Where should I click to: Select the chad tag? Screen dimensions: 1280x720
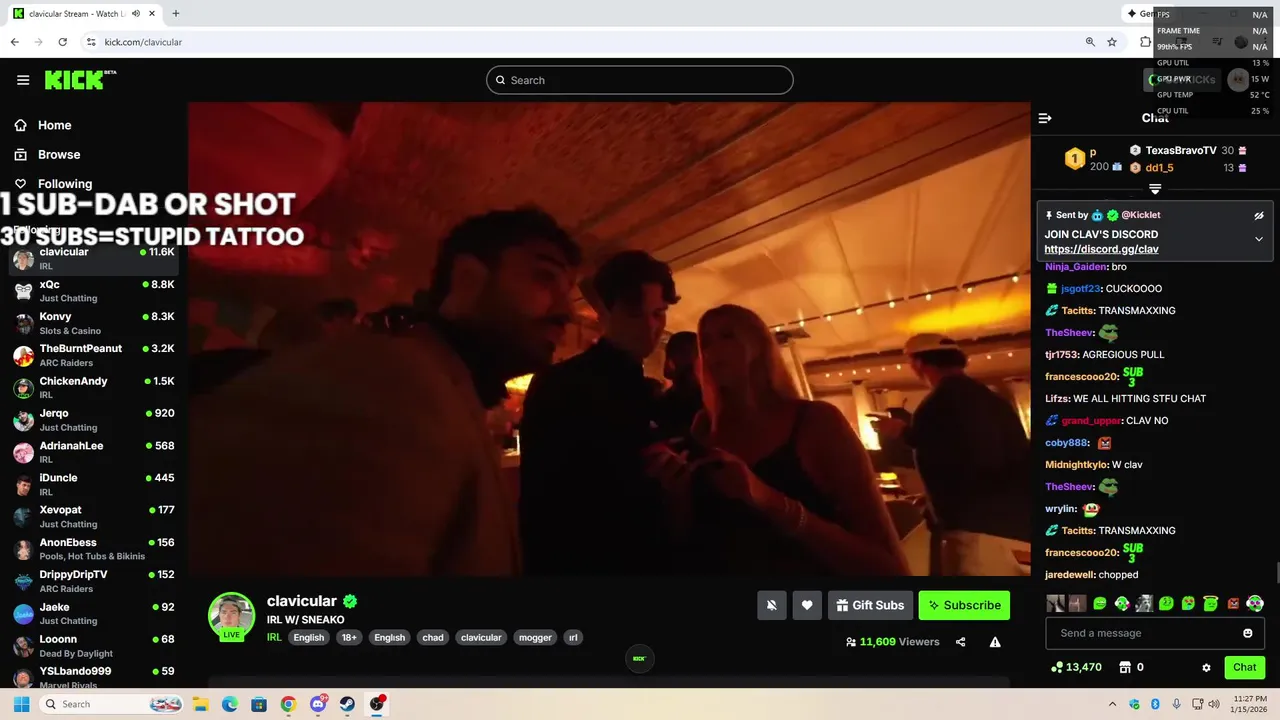pyautogui.click(x=433, y=637)
